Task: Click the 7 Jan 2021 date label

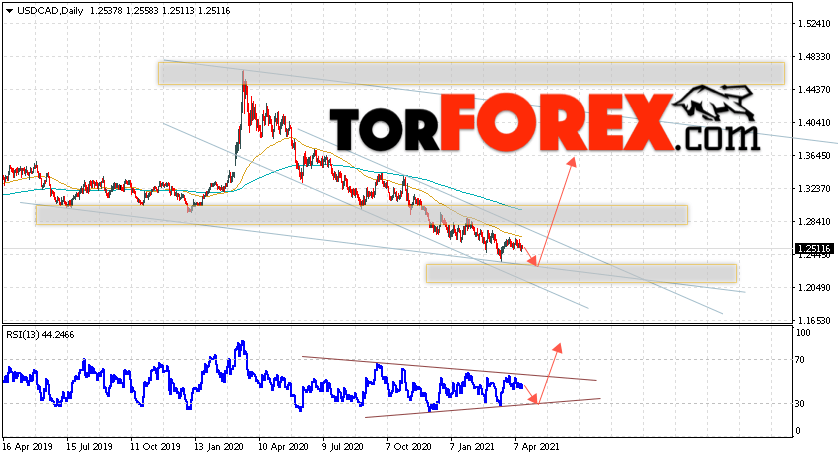Action: 472,447
